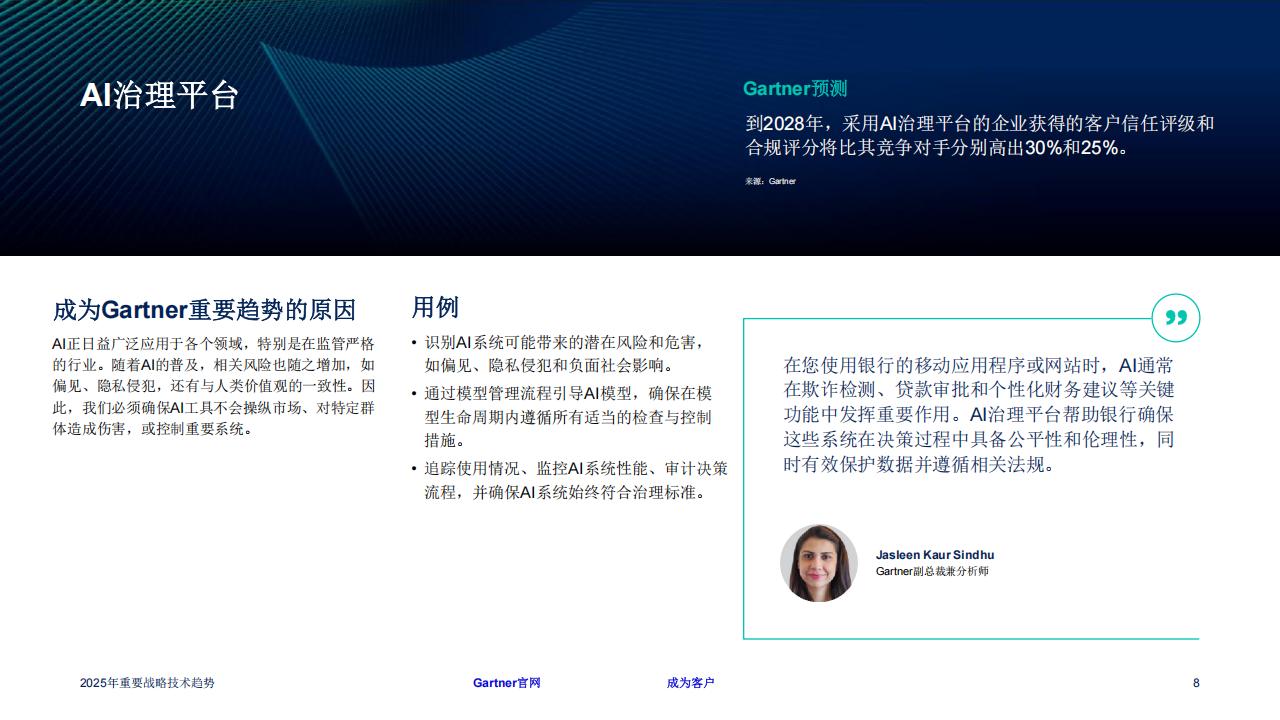
Task: Click the Gartner预测 heading
Action: [x=795, y=88]
